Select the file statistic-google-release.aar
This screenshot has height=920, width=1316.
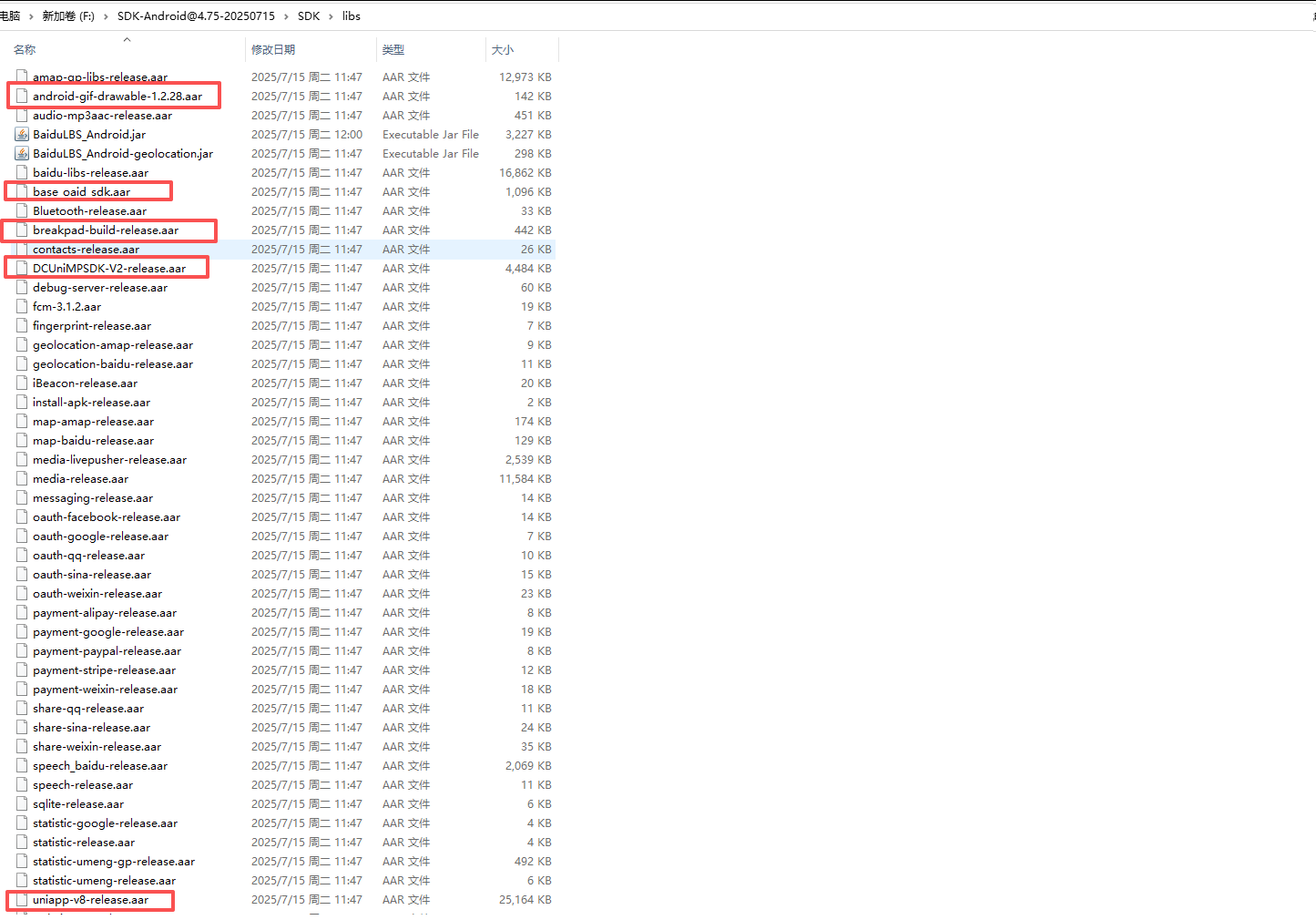105,823
